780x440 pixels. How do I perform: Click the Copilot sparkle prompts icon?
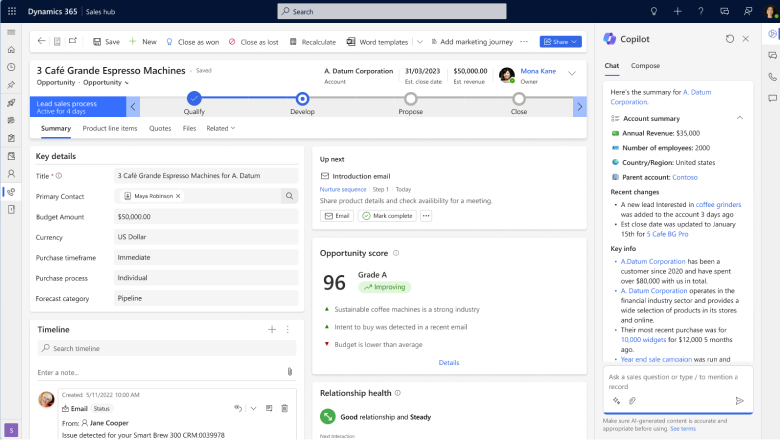point(616,401)
